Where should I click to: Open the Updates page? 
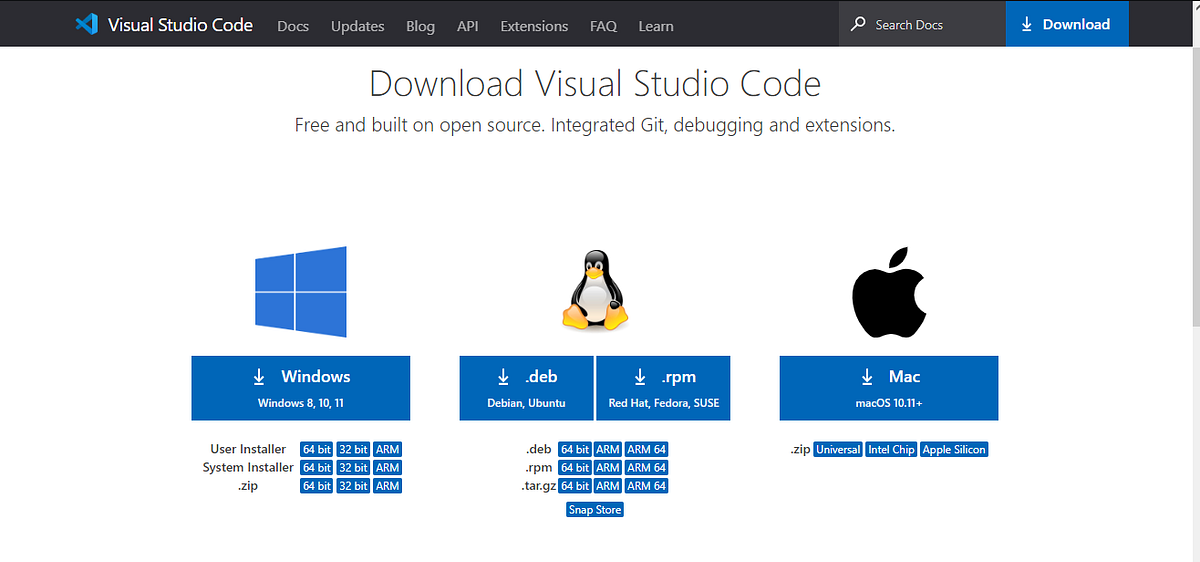pyautogui.click(x=358, y=26)
